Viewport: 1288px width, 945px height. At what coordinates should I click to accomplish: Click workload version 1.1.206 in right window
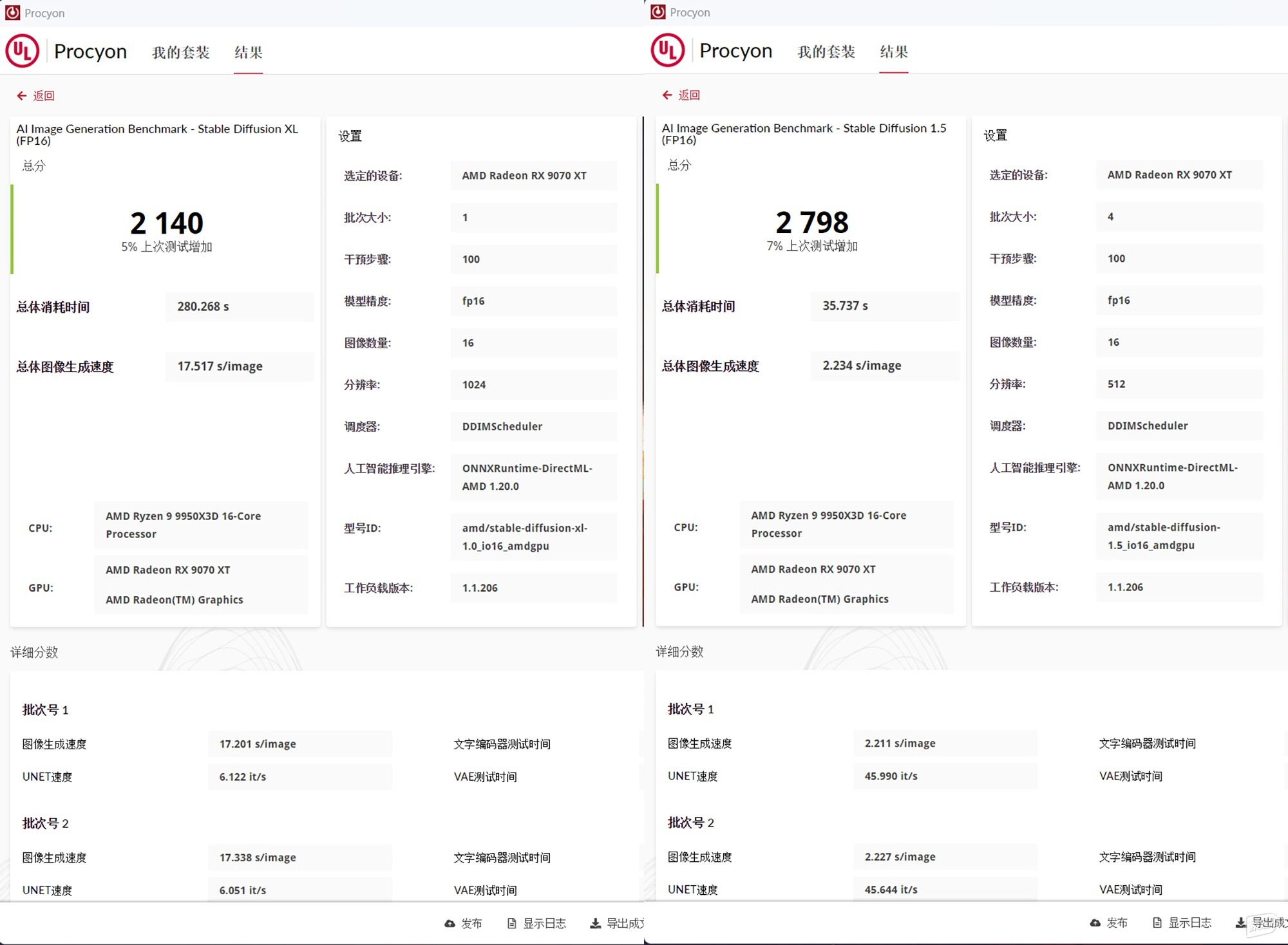(x=1179, y=588)
